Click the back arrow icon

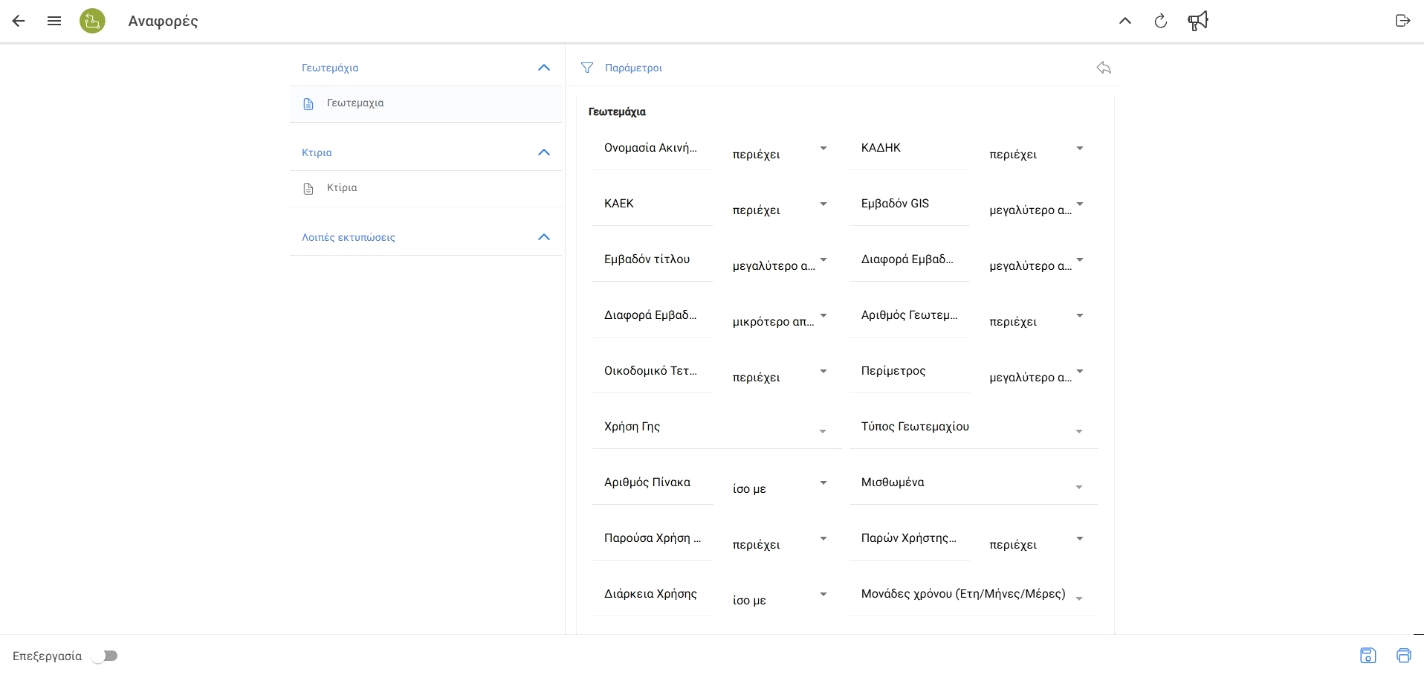click(18, 21)
